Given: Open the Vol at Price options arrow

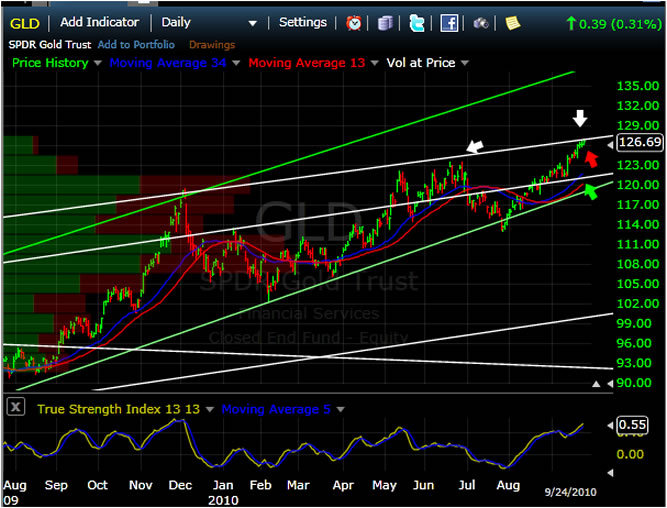Looking at the screenshot, I should point(463,63).
